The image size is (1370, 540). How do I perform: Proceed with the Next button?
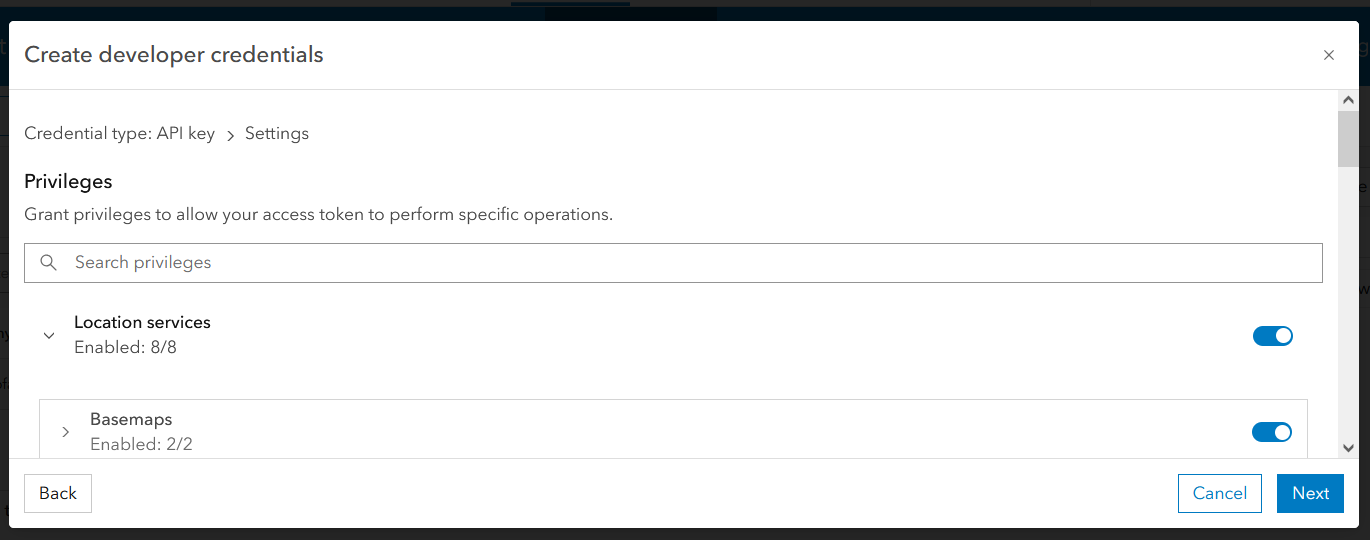(x=1310, y=493)
